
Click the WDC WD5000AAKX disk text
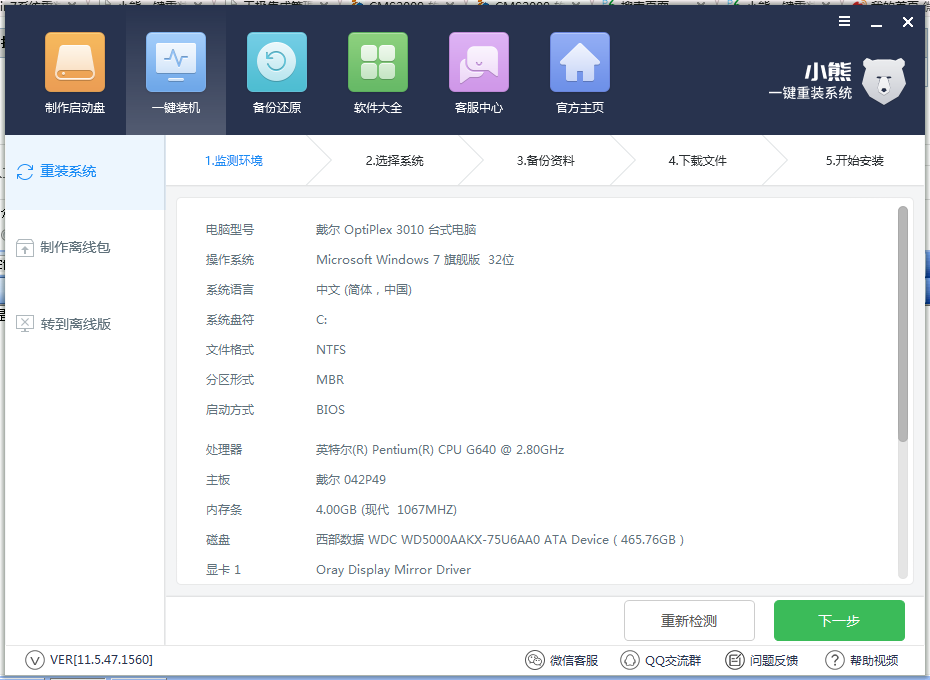click(500, 540)
